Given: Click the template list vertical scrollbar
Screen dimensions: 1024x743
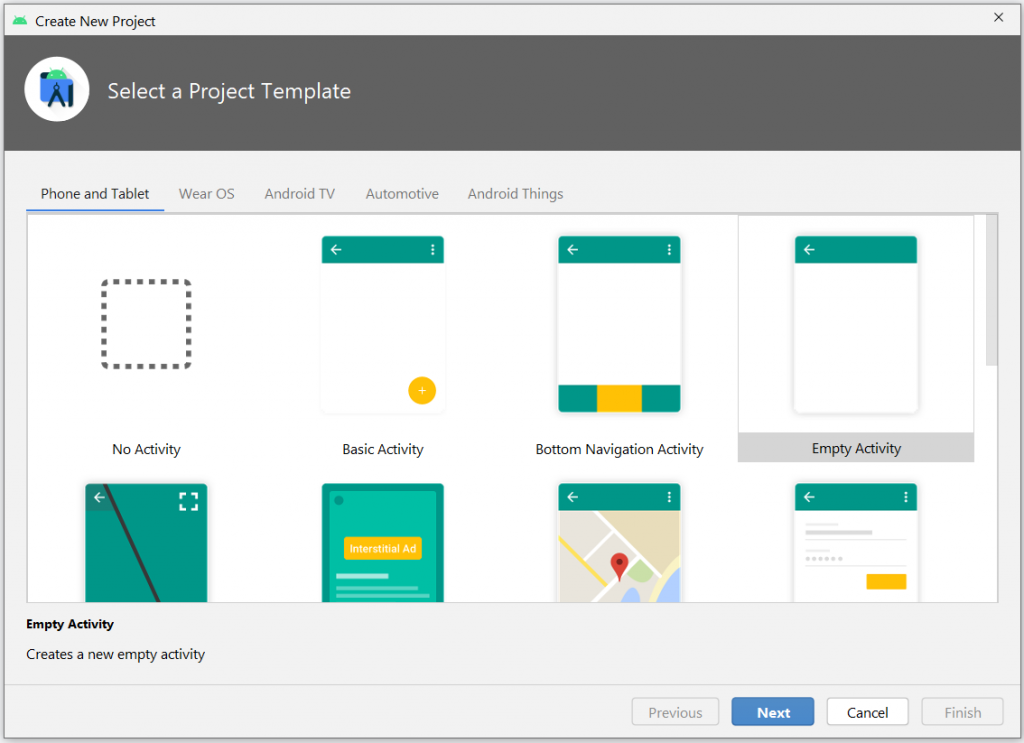Looking at the screenshot, I should click(991, 291).
